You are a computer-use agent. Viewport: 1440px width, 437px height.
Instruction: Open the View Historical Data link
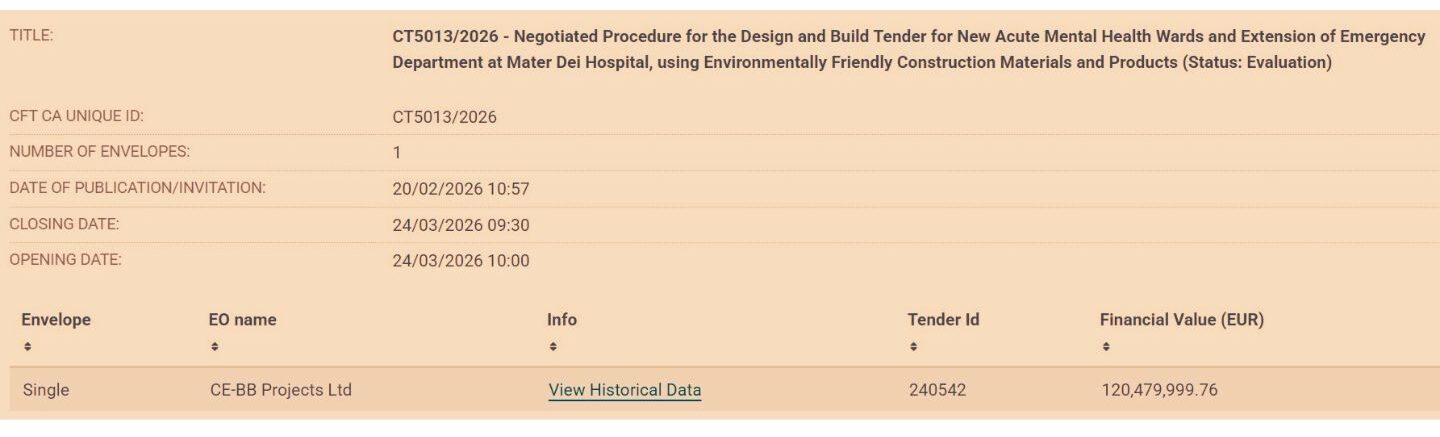(625, 390)
